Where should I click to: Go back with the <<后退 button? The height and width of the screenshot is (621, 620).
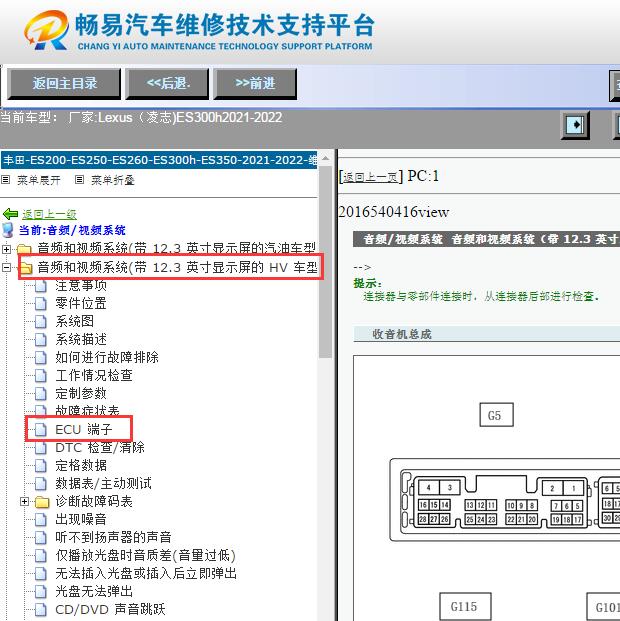pos(167,84)
